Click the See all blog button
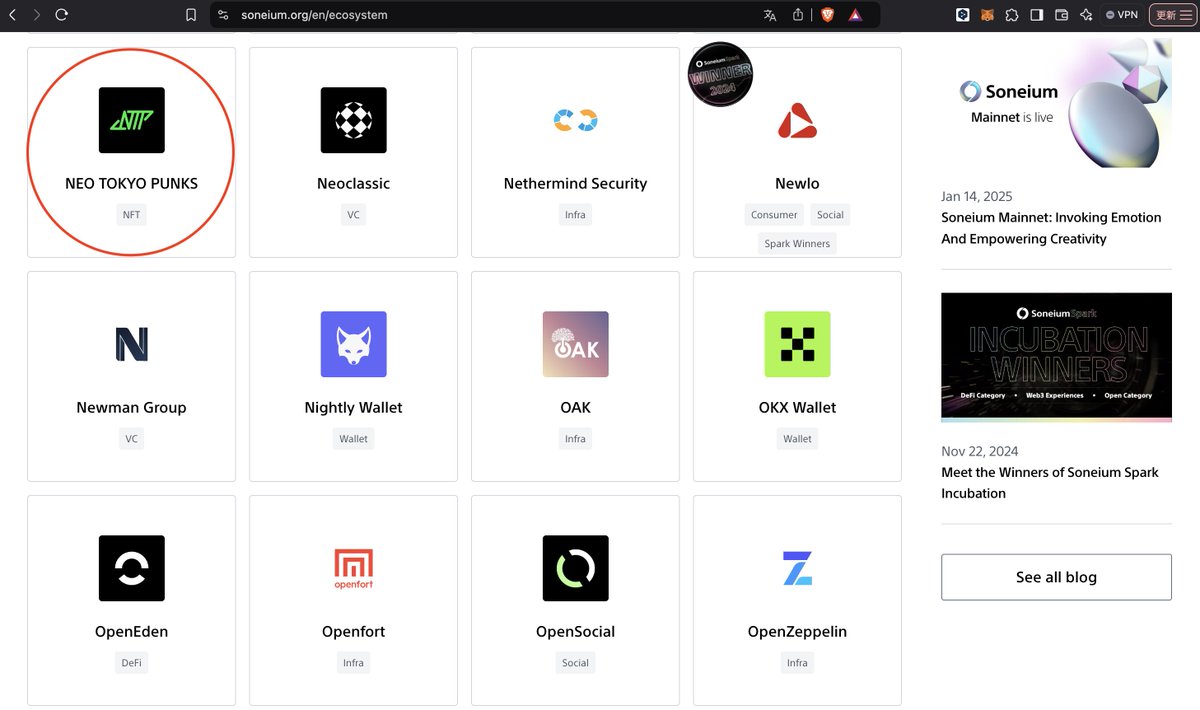This screenshot has width=1200, height=710. 1056,577
